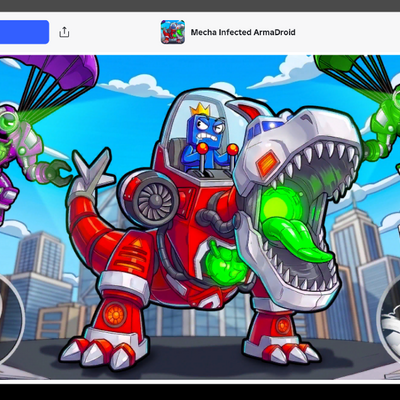
Task: Open the circular portrait on the left edge
Action: click(10, 320)
